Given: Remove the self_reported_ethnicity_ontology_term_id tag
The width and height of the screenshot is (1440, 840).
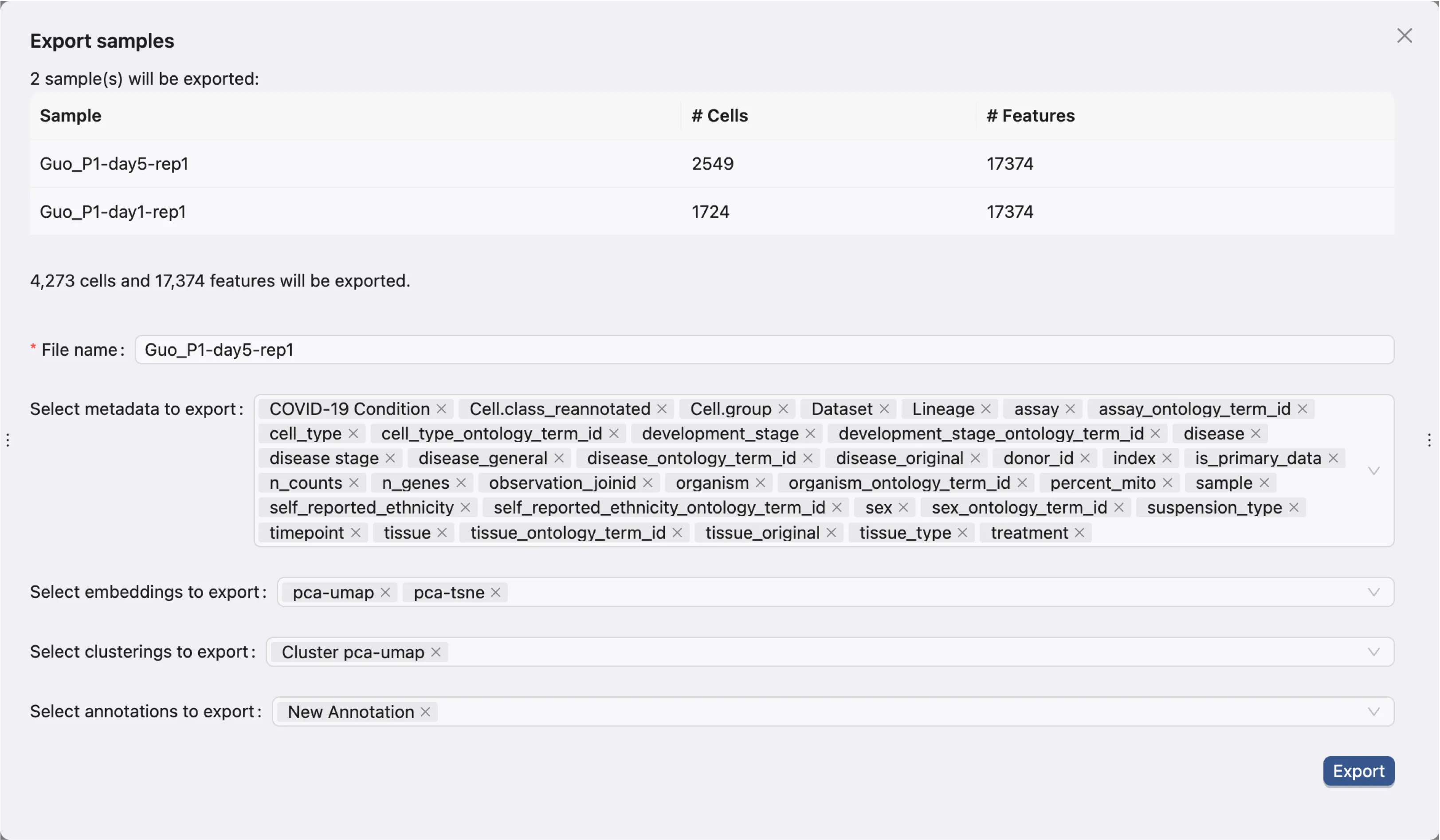Looking at the screenshot, I should [x=836, y=507].
